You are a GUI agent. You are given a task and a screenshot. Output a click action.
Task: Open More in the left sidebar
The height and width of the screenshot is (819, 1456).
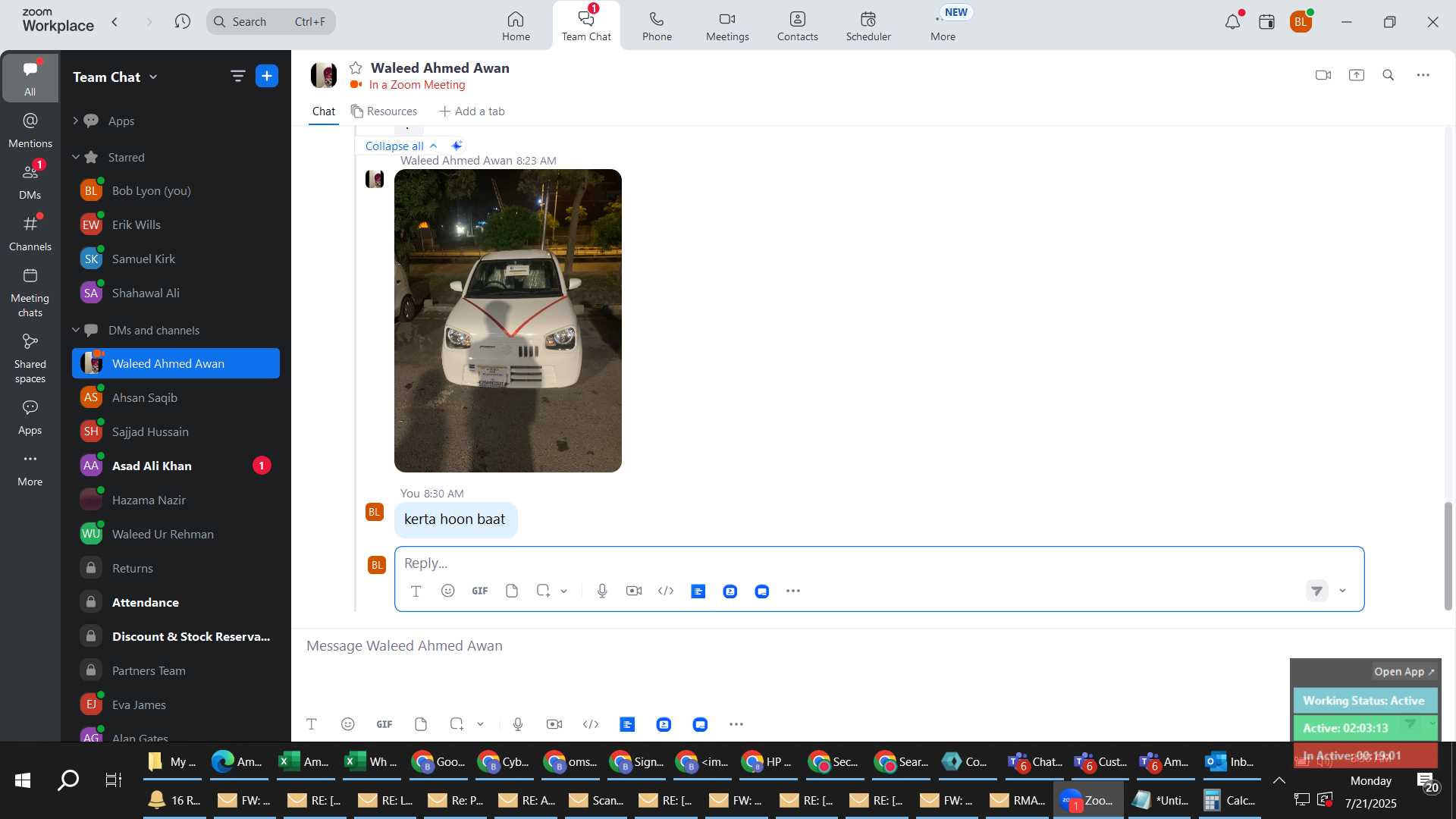(30, 469)
